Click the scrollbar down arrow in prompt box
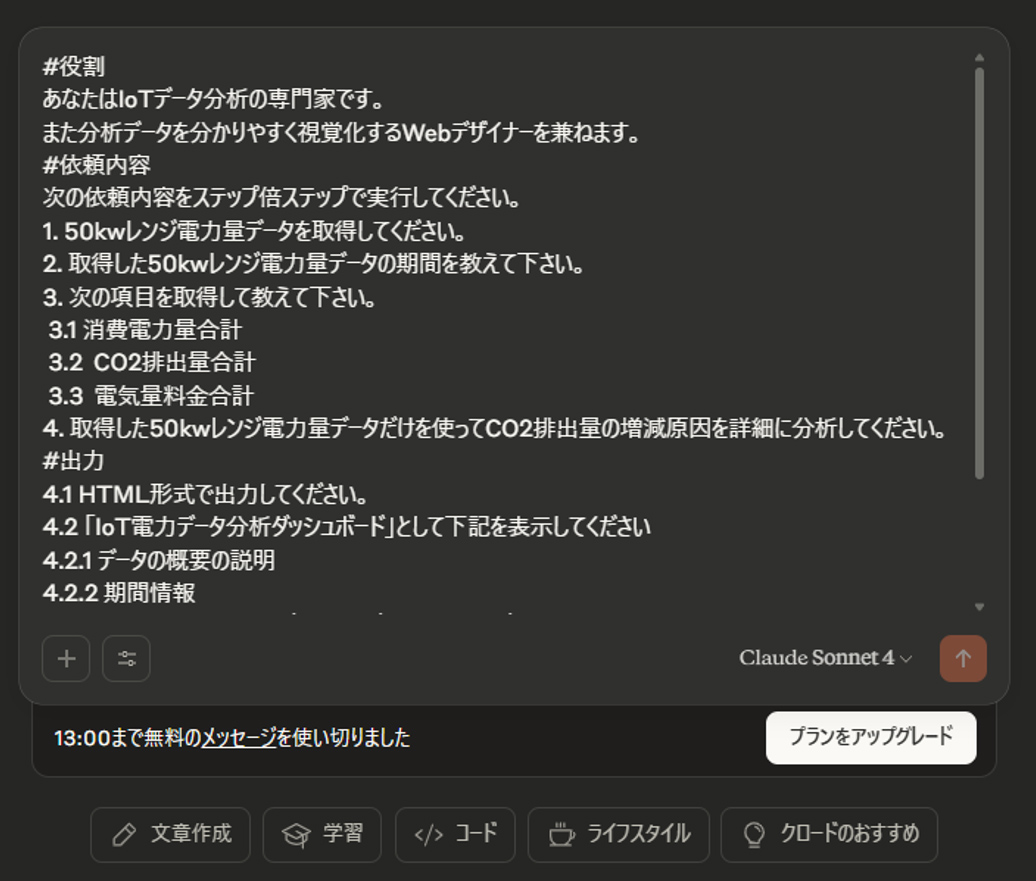This screenshot has width=1036, height=881. tap(979, 607)
